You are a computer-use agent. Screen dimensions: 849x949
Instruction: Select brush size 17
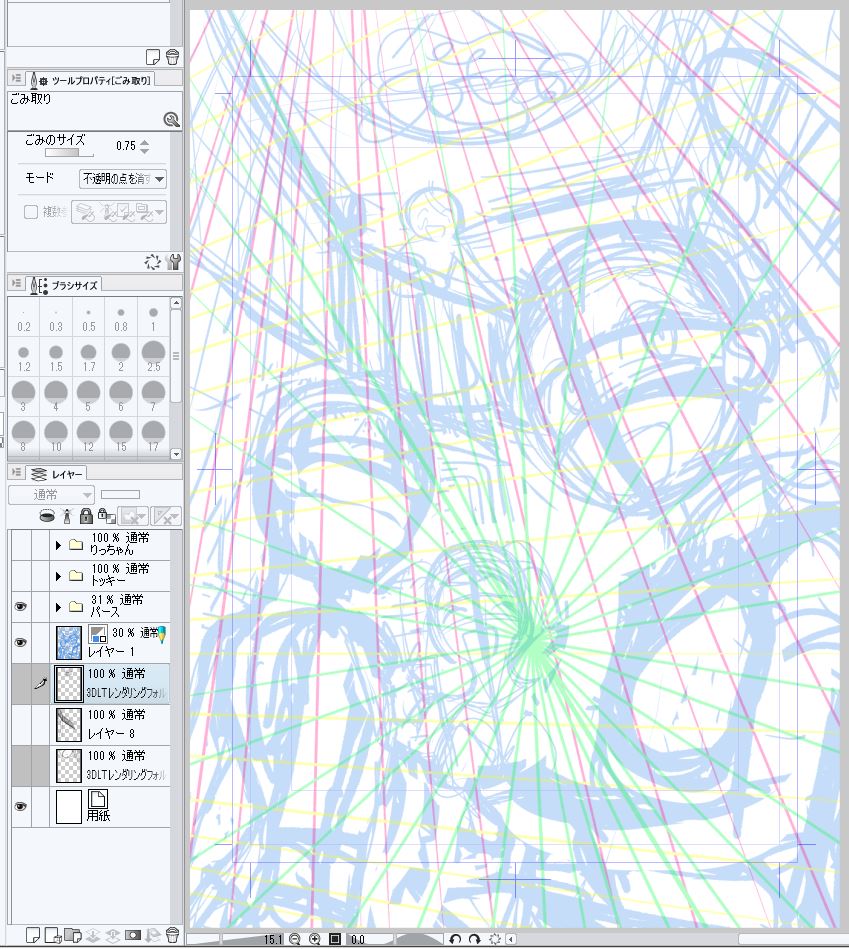pyautogui.click(x=153, y=436)
